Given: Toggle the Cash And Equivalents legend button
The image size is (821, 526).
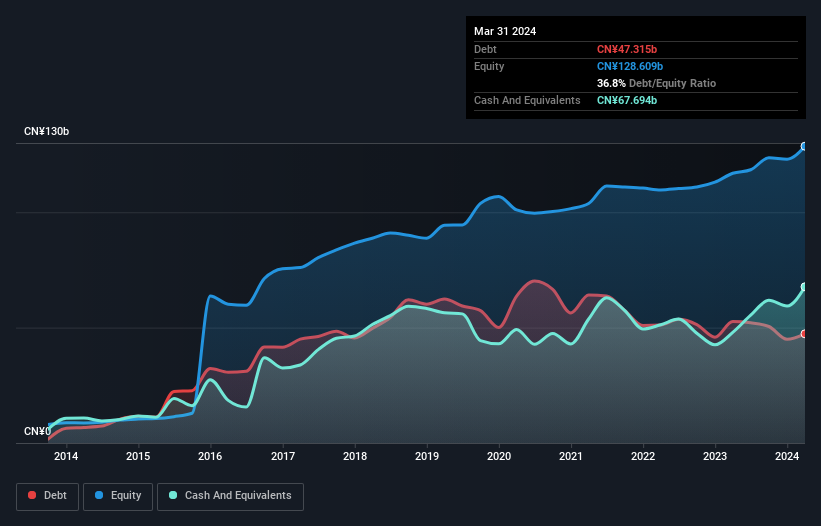Looking at the screenshot, I should coord(230,496).
